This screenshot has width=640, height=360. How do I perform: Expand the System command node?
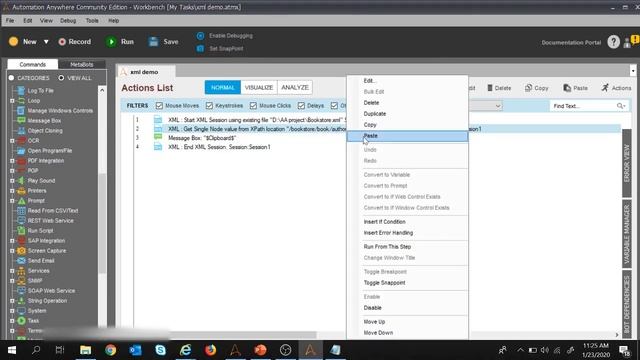pyautogui.click(x=12, y=311)
